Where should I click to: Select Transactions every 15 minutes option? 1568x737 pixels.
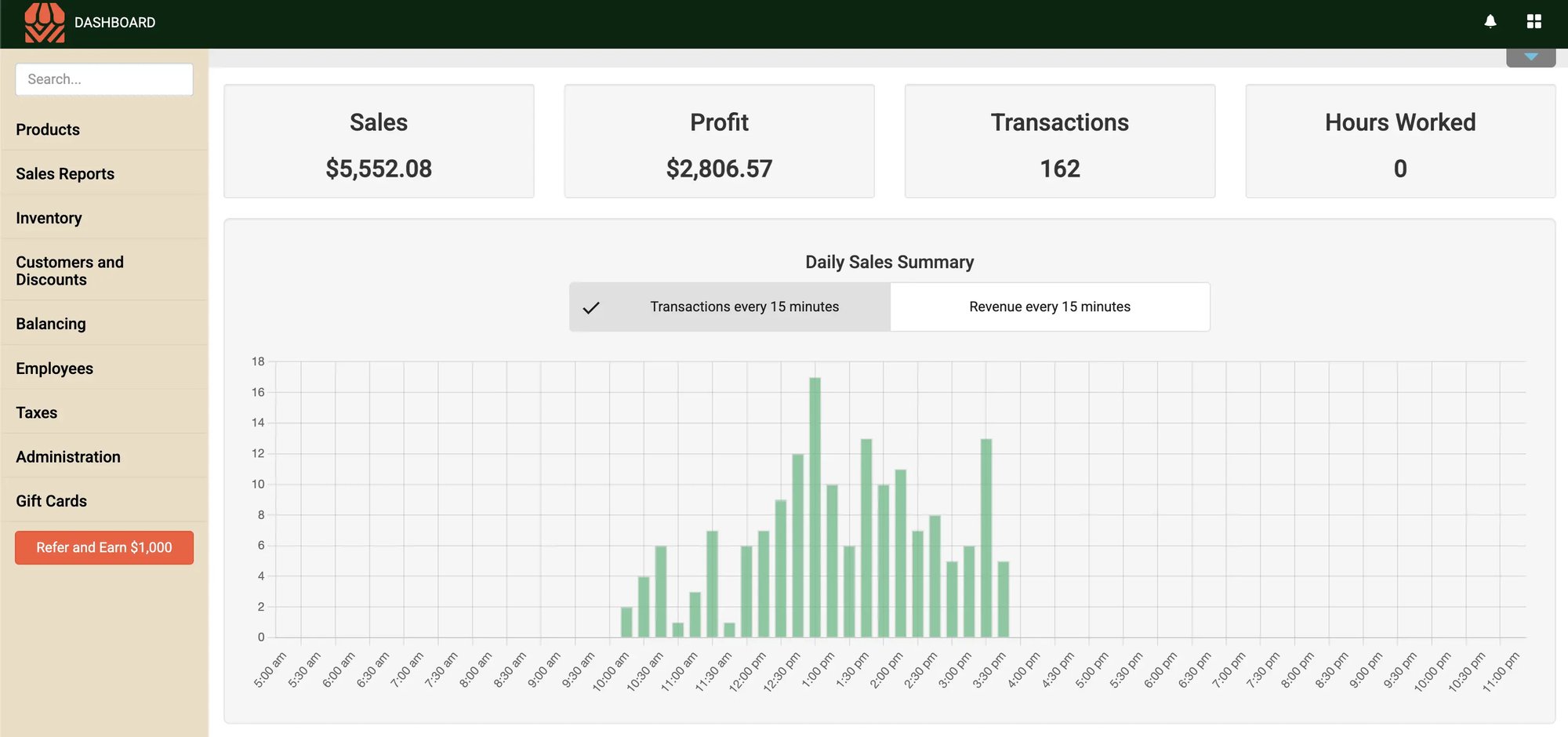[x=743, y=307]
